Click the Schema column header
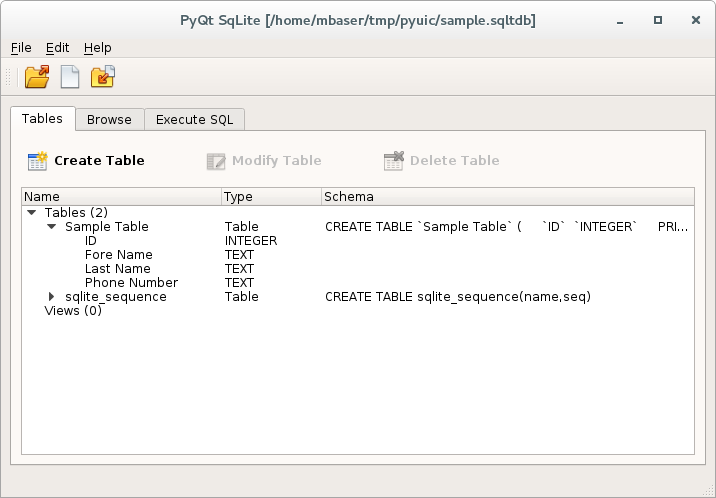This screenshot has height=498, width=716. pos(508,197)
